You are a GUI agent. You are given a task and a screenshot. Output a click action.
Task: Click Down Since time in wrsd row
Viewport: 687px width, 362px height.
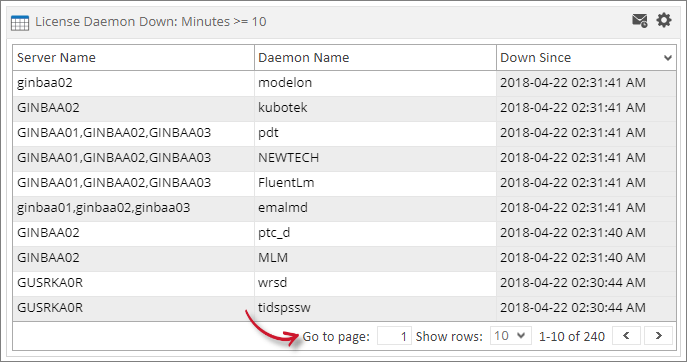pyautogui.click(x=586, y=283)
